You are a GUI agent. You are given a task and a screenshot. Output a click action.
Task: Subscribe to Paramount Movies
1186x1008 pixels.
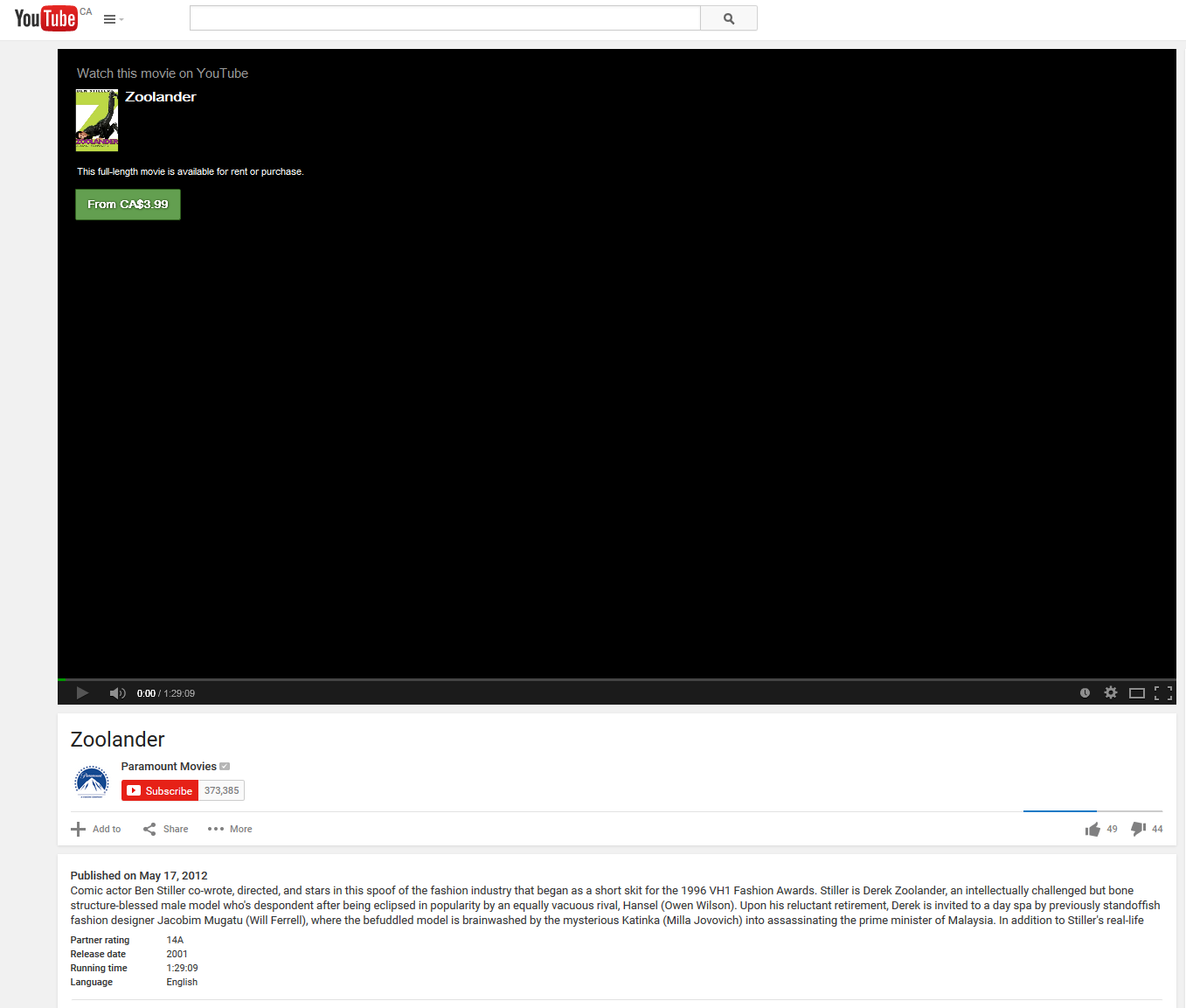click(160, 790)
